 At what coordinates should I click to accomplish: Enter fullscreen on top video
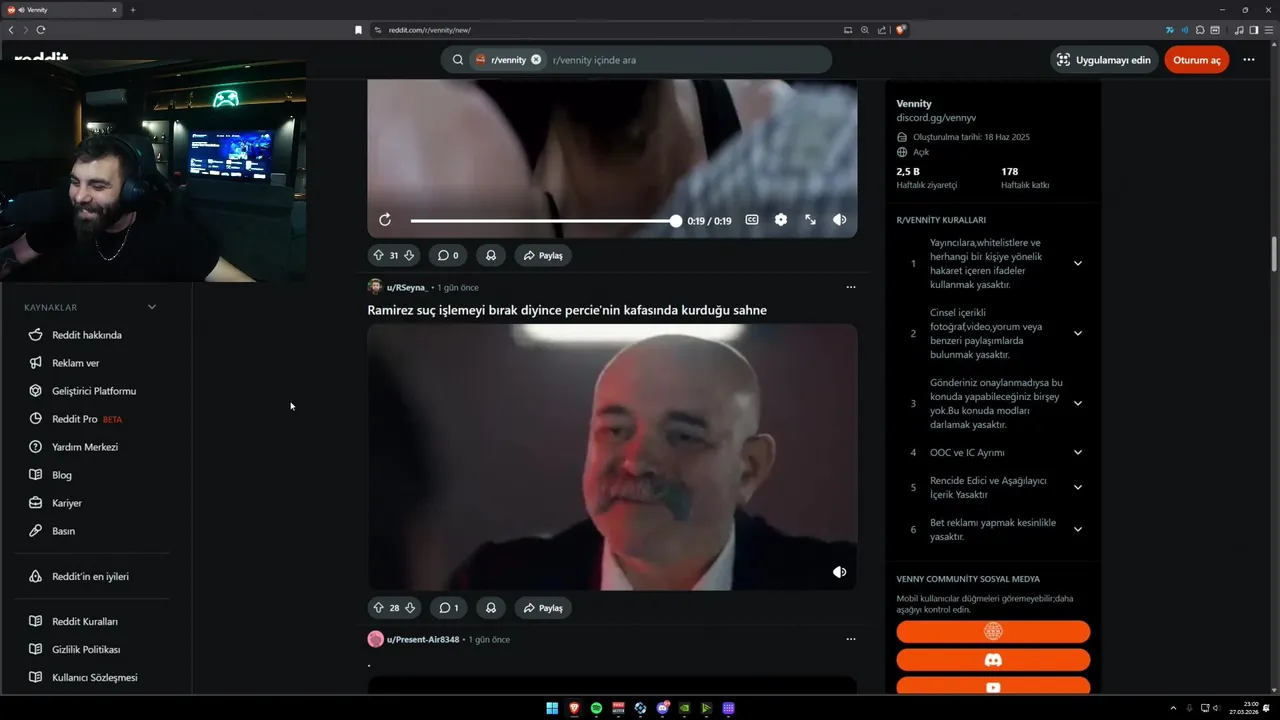click(x=810, y=220)
